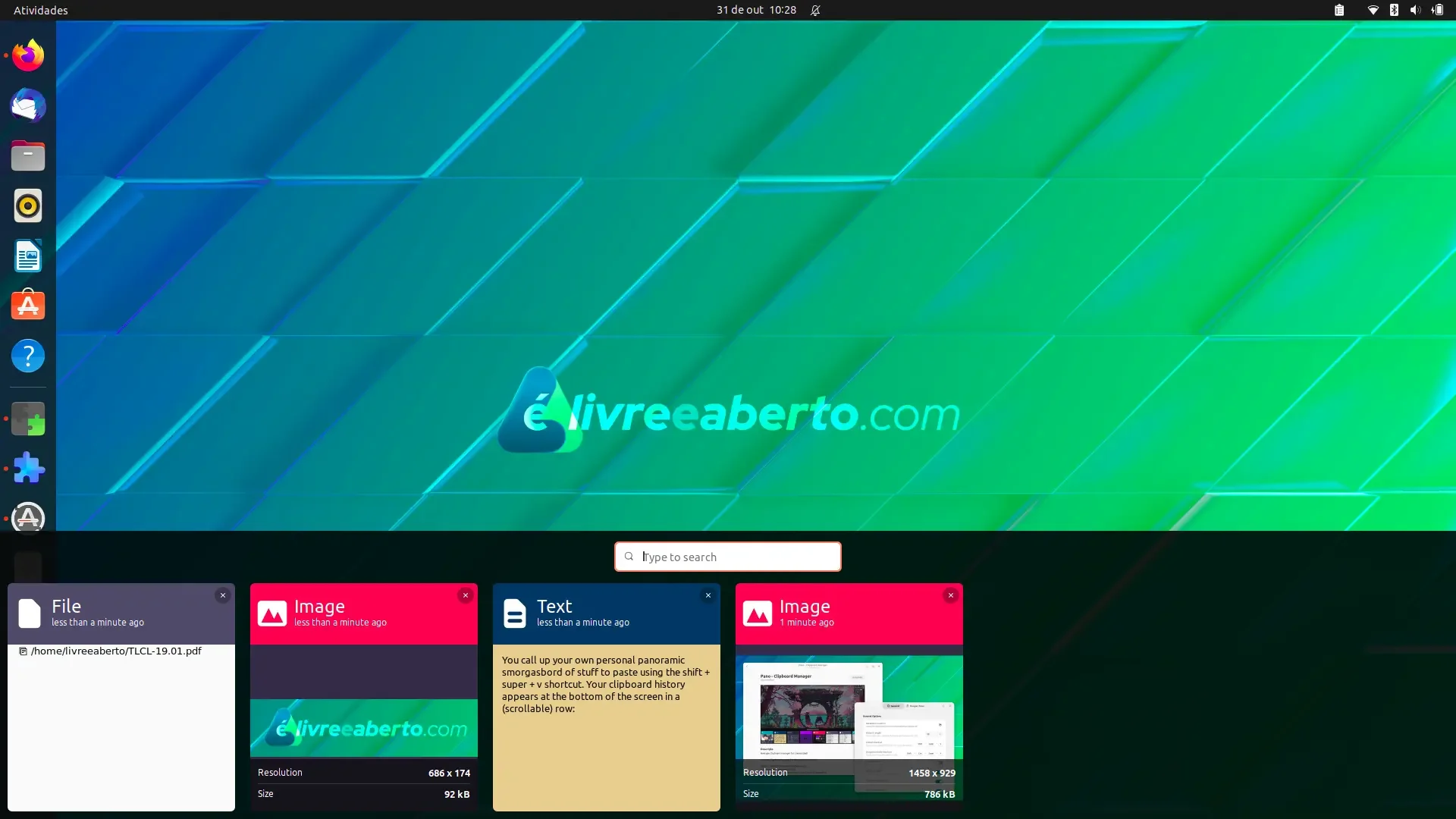Image resolution: width=1456 pixels, height=819 pixels.
Task: Open Firefox from the dock
Action: (x=28, y=55)
